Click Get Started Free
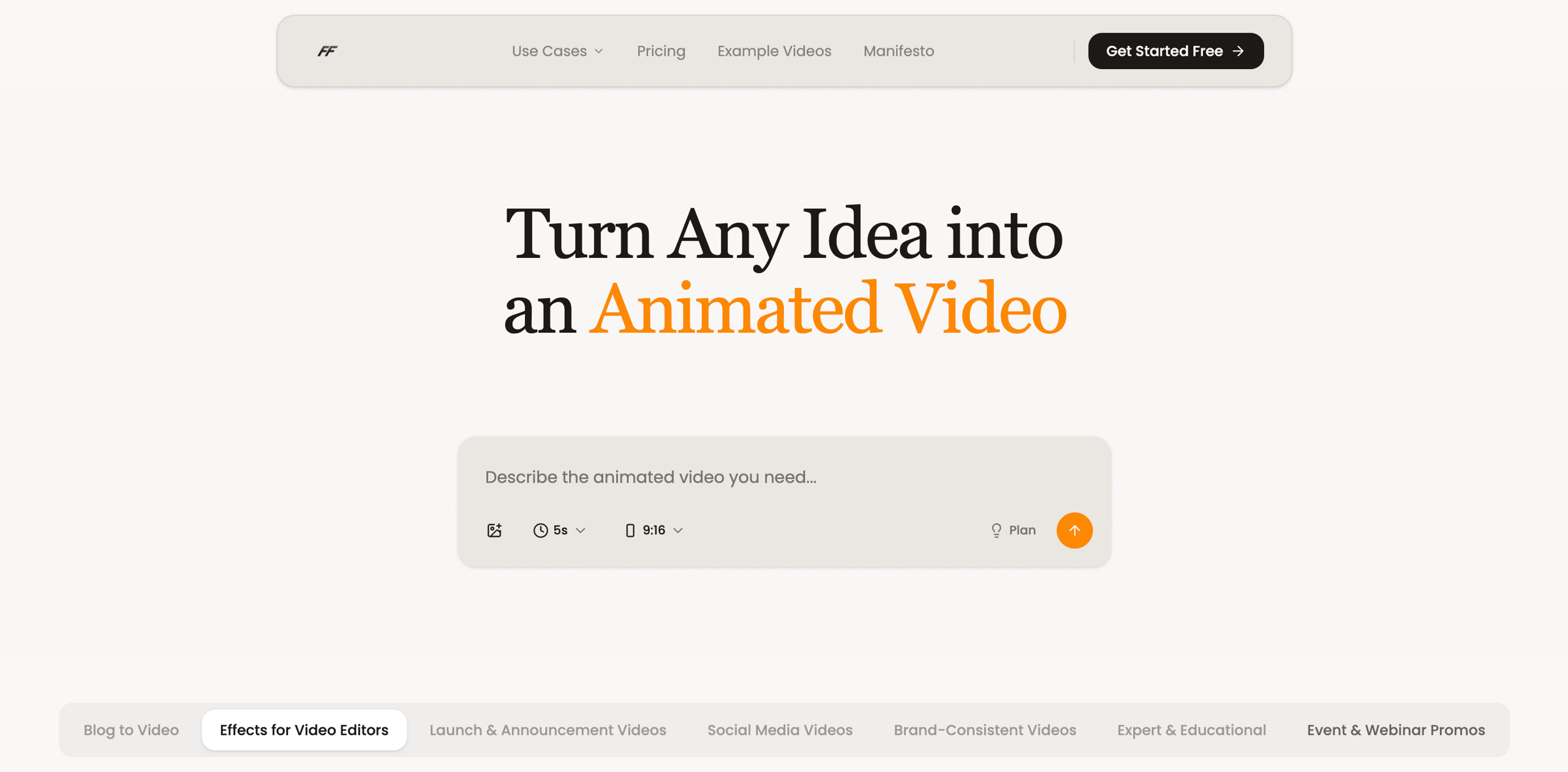 click(1175, 51)
